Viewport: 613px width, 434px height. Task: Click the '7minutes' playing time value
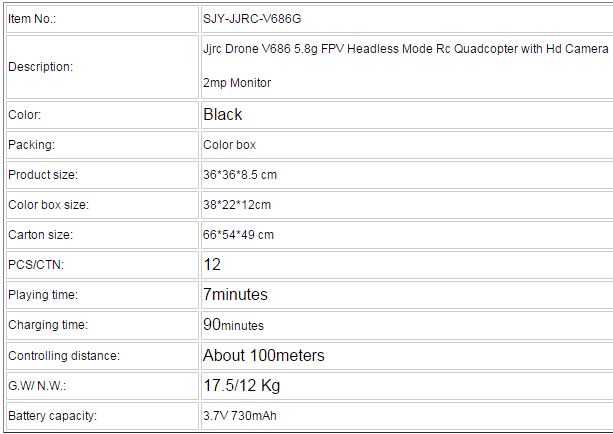235,294
